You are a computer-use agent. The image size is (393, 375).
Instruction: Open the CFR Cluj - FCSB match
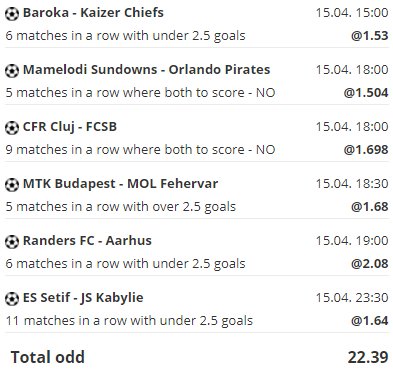(x=70, y=127)
